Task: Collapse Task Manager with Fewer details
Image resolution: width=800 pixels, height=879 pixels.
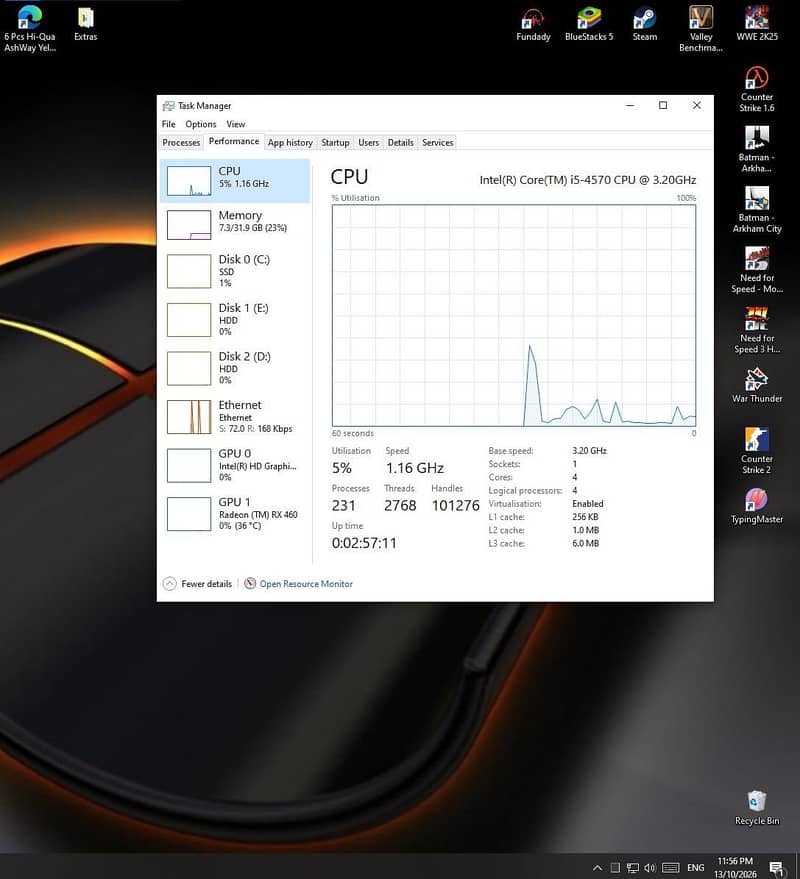Action: pyautogui.click(x=197, y=584)
